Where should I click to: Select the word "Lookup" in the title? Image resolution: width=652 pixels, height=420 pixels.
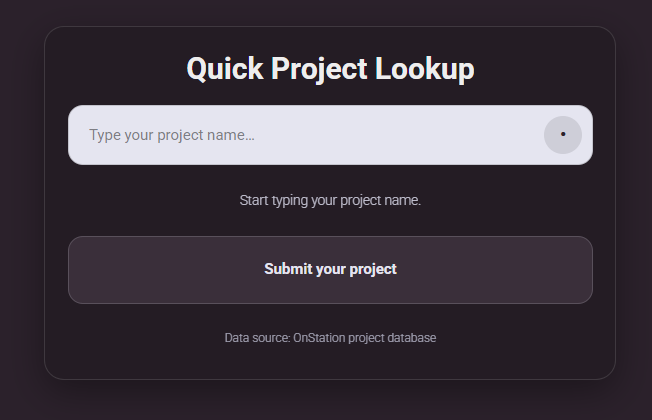(x=424, y=69)
